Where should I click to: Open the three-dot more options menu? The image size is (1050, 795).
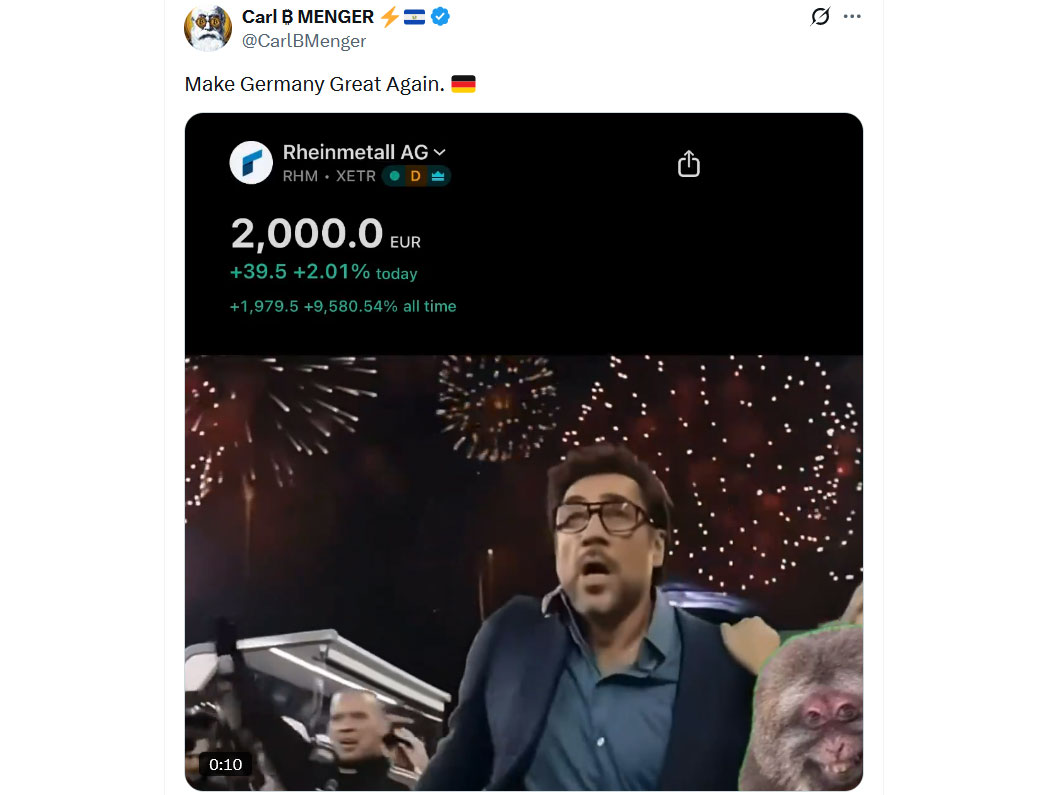(852, 17)
